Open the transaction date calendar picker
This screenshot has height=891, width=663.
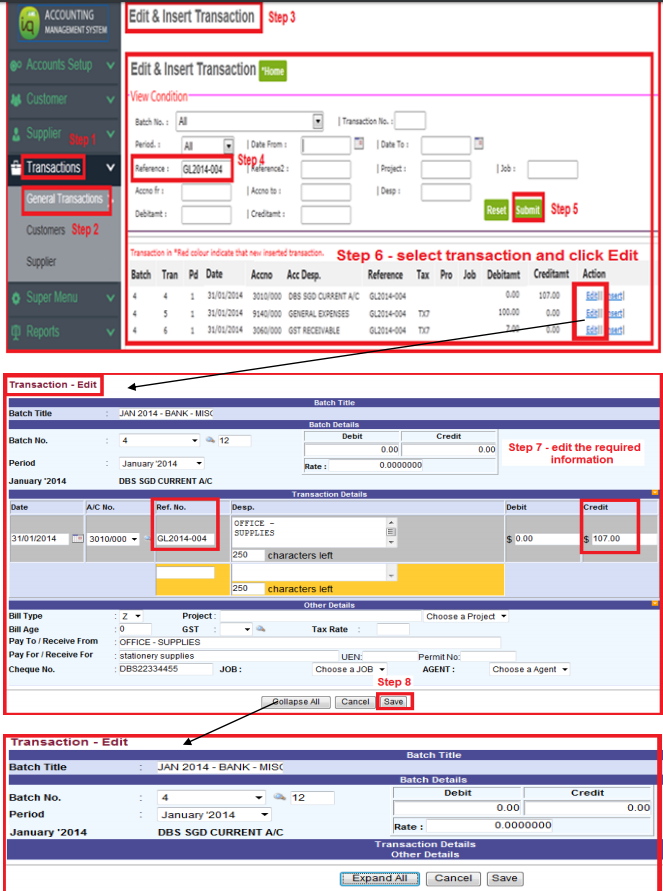pos(77,539)
